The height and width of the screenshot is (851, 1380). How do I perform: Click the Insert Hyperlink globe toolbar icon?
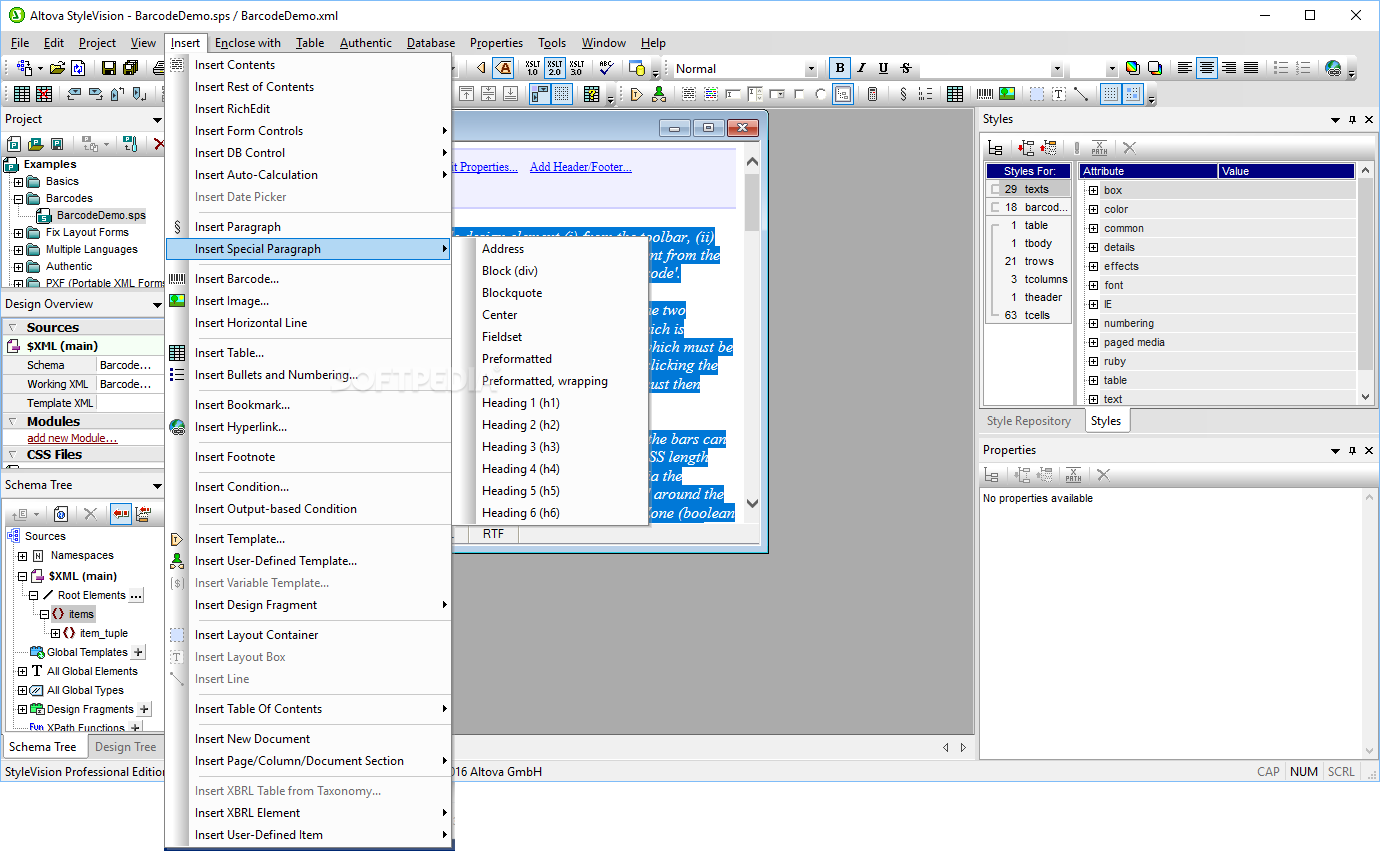[1333, 68]
